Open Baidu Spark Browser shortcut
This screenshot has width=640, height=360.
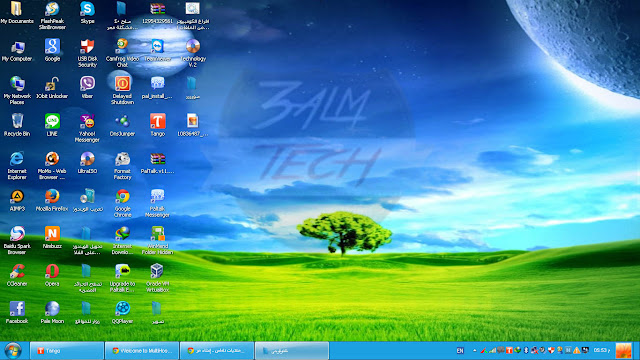click(17, 240)
